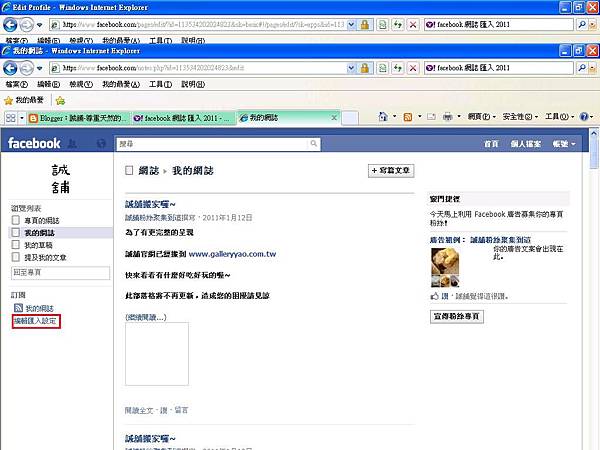
Task: Open the 工具(O) command bar menu
Action: tap(559, 116)
